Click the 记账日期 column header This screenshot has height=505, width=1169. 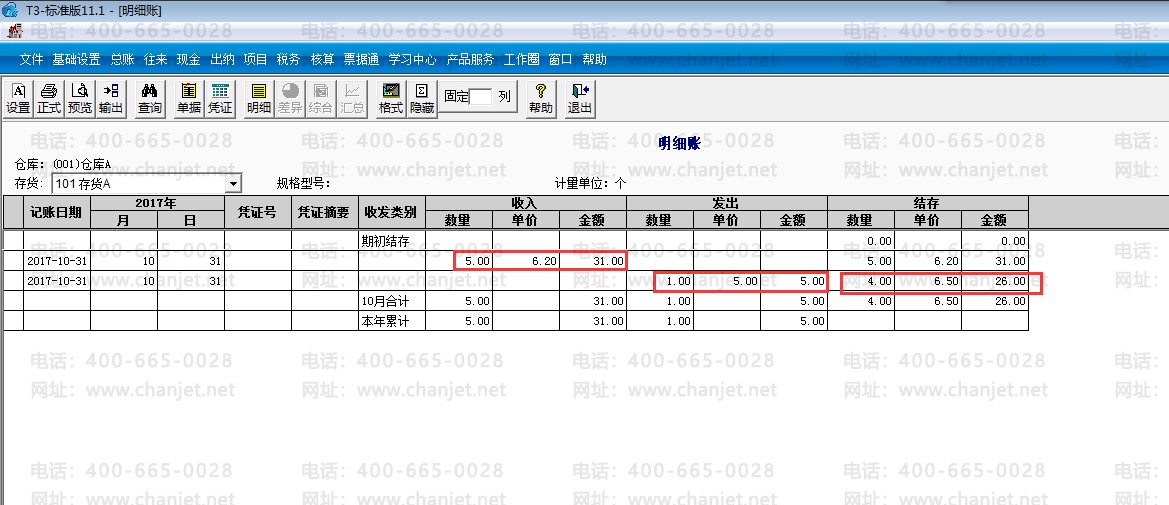[56, 212]
